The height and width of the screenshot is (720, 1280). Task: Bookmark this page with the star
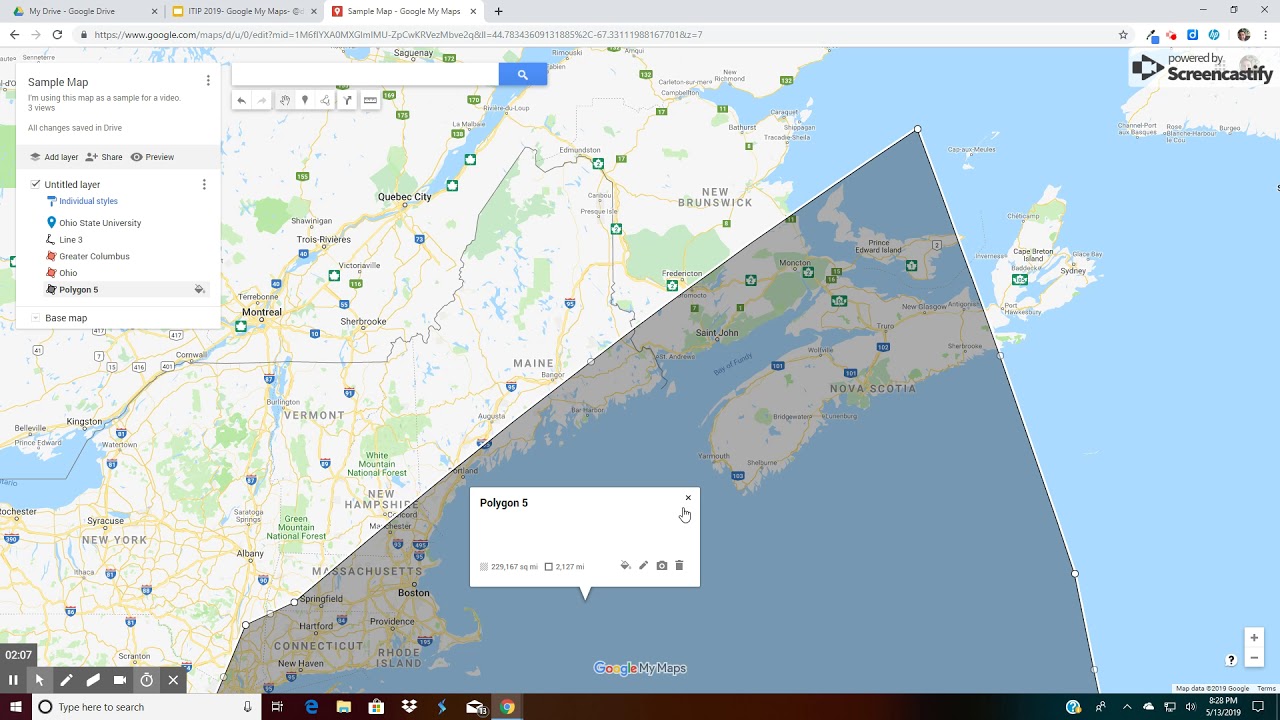1123,34
